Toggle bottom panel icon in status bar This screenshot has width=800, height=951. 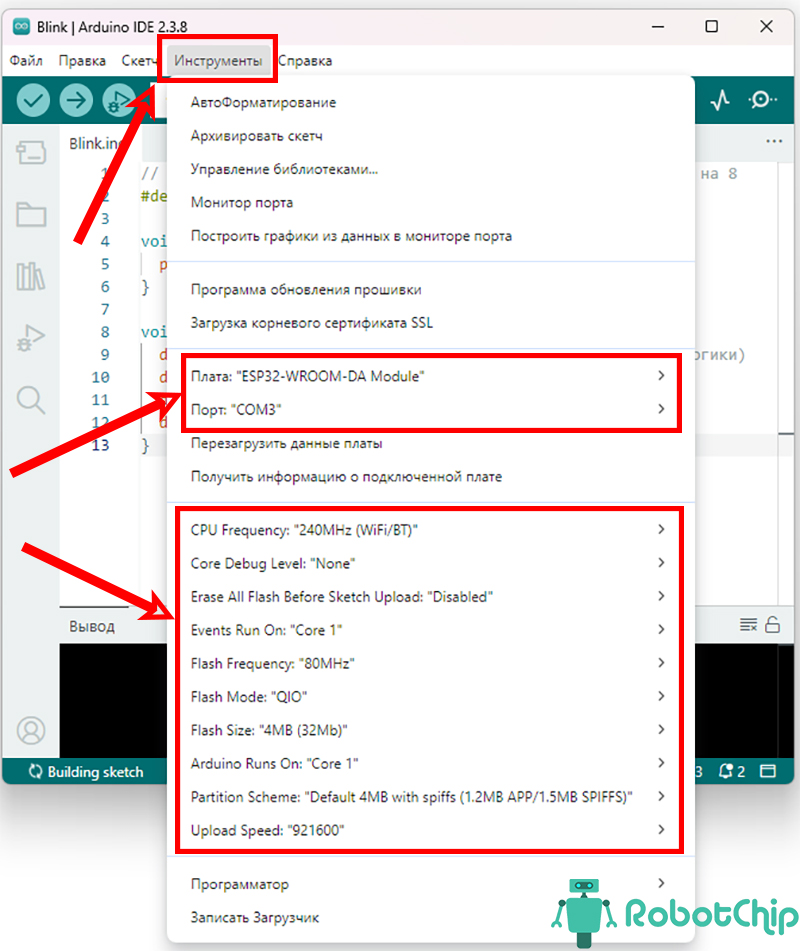click(768, 771)
